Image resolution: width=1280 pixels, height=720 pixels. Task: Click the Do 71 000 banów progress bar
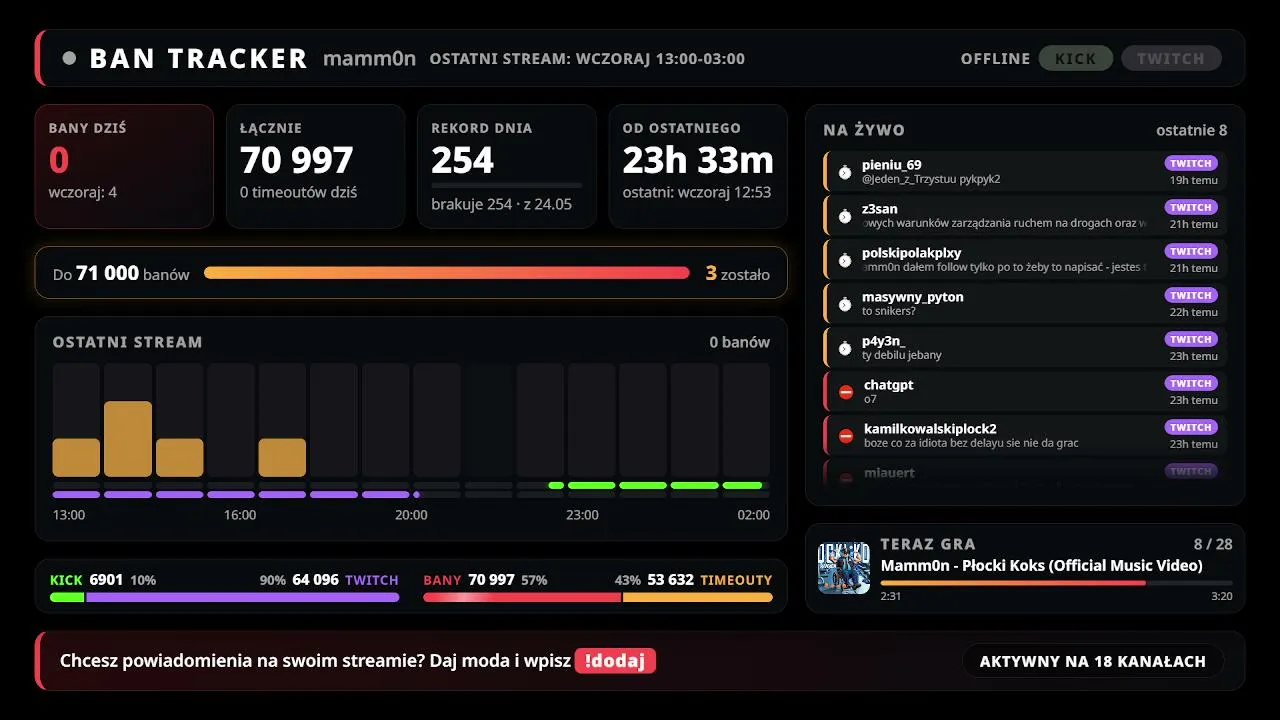click(447, 273)
